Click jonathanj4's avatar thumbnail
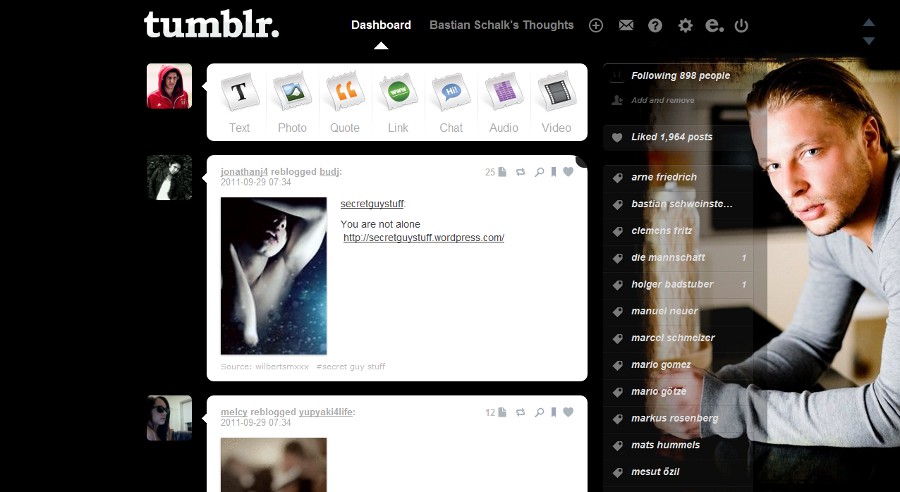The width and height of the screenshot is (900, 492). pos(169,177)
